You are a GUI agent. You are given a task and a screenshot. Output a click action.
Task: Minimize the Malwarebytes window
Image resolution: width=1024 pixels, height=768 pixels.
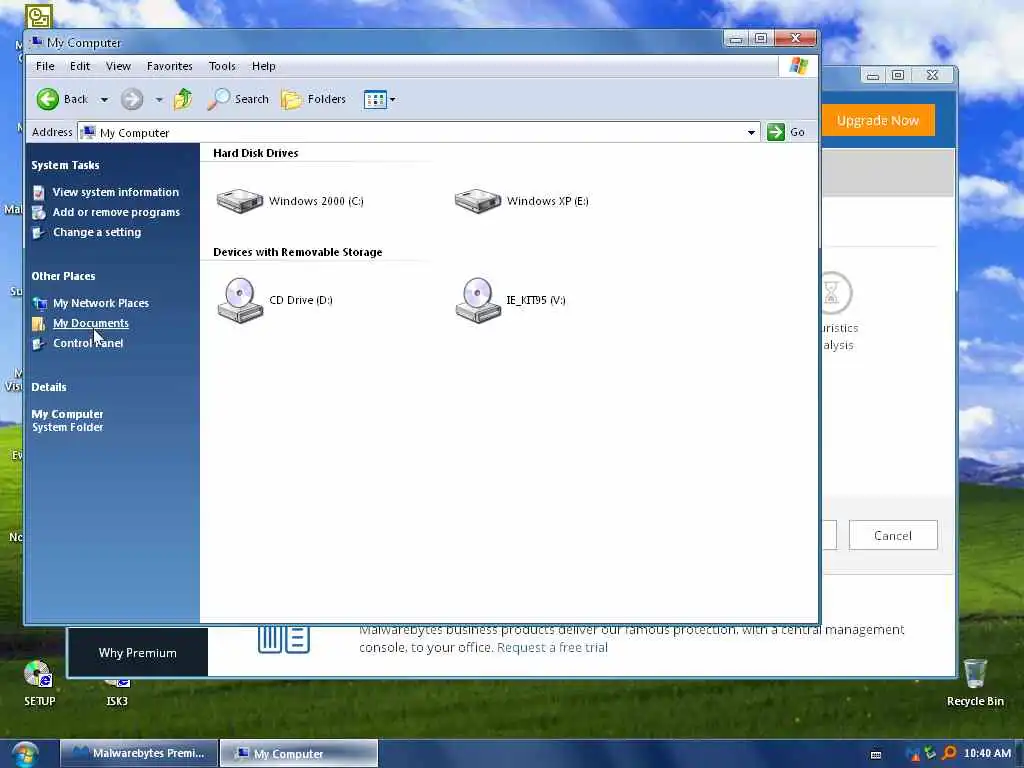click(872, 76)
